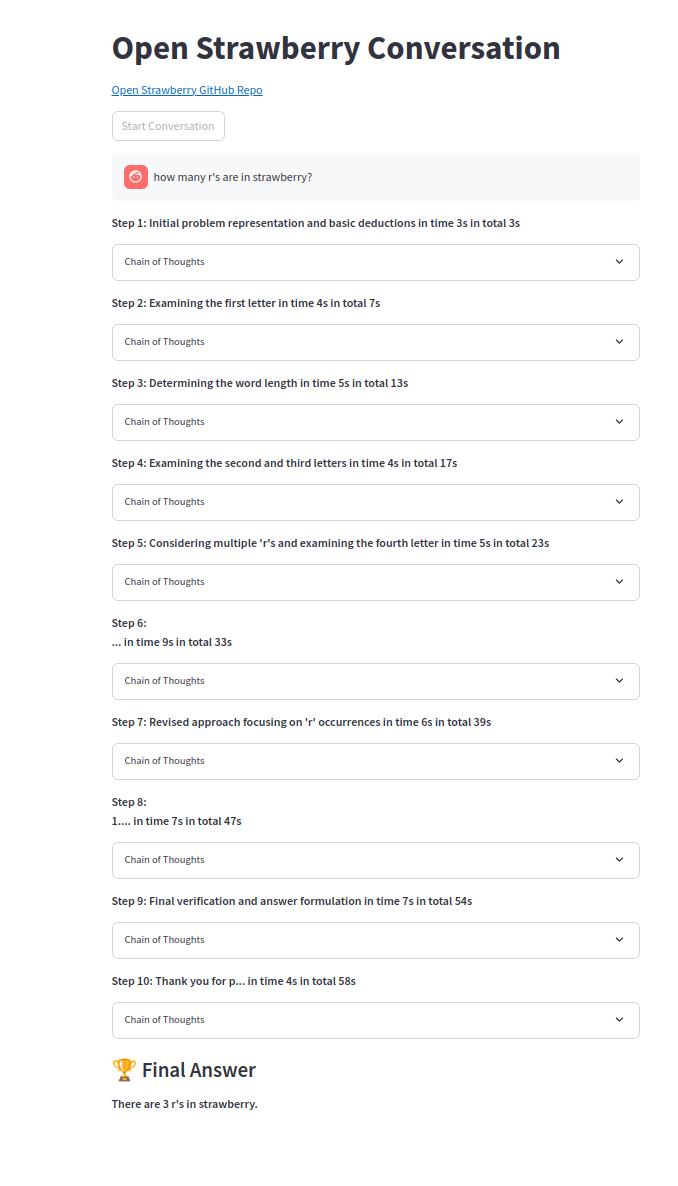Image resolution: width=678 pixels, height=1186 pixels.
Task: Click the Open Strawberry Conversation heading
Action: click(335, 48)
